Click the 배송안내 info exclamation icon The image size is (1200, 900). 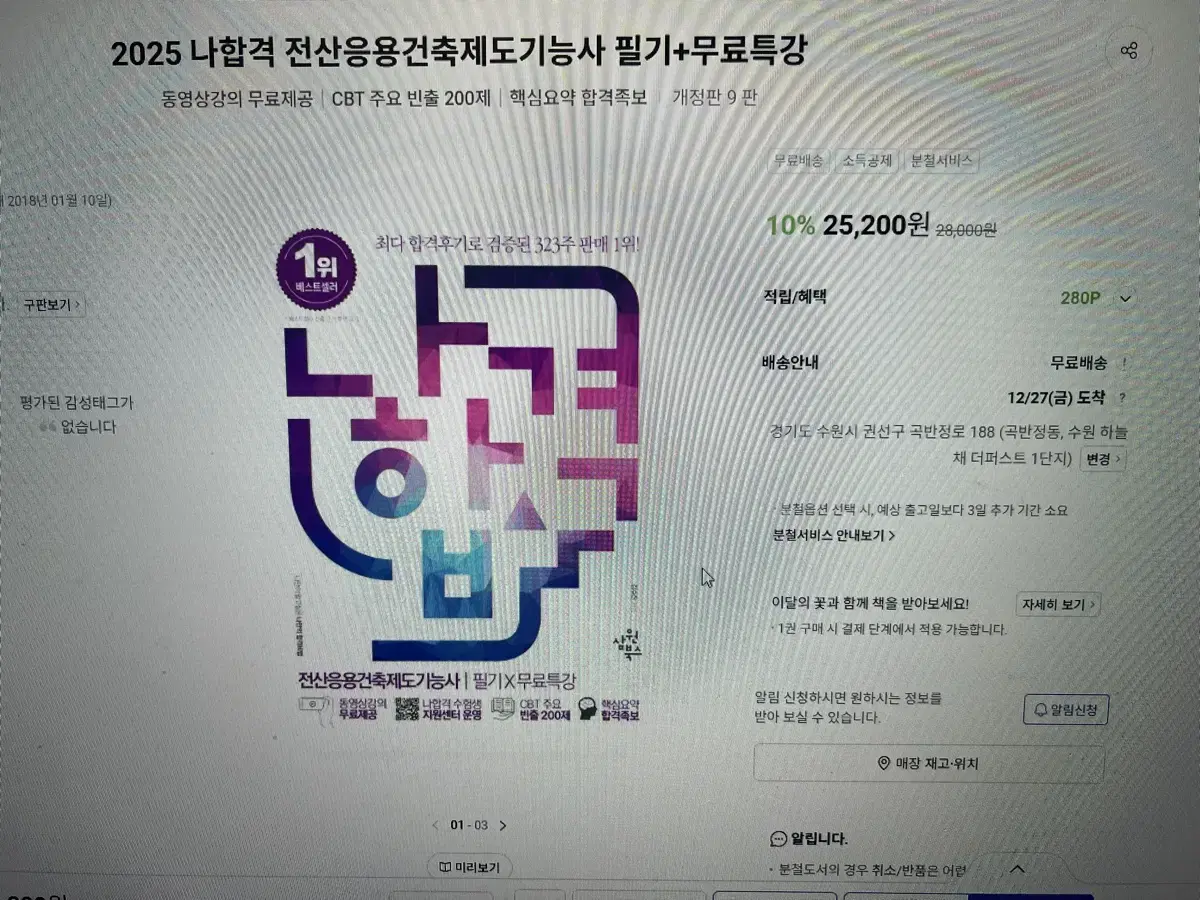click(x=1125, y=364)
